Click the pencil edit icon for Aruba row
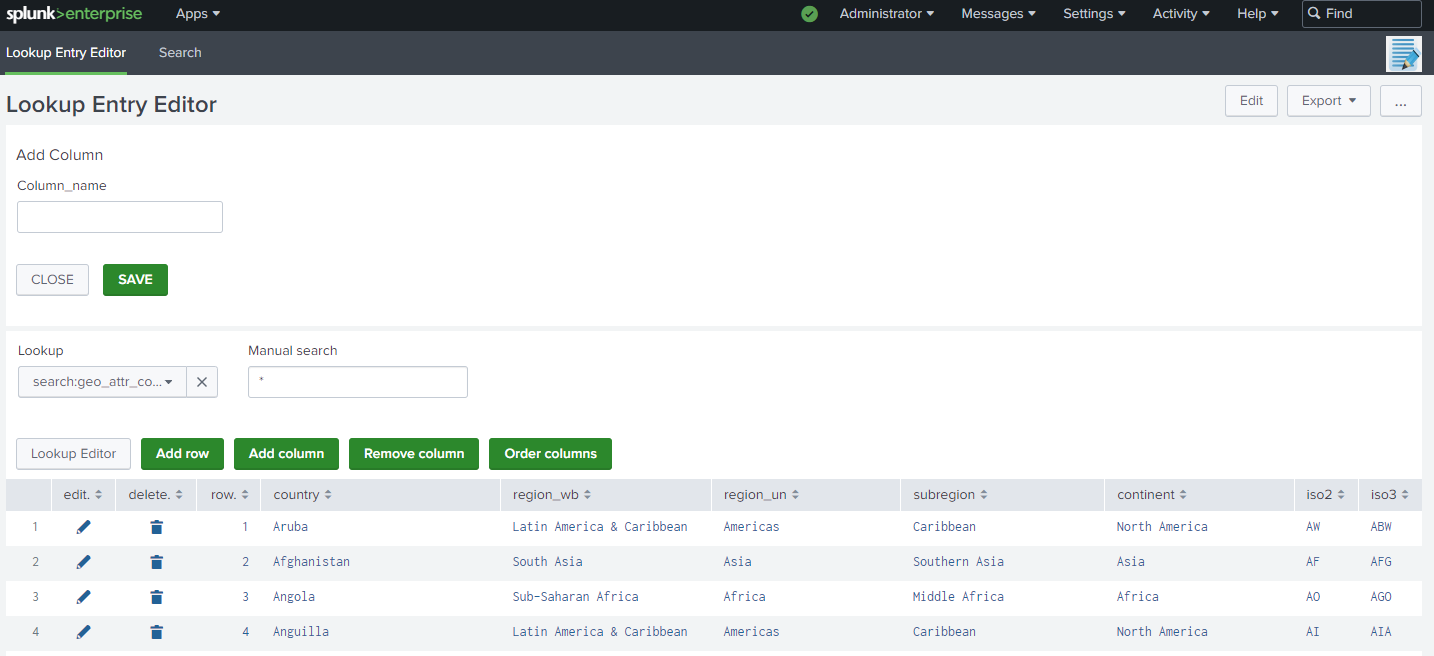The height and width of the screenshot is (656, 1434). [x=84, y=527]
